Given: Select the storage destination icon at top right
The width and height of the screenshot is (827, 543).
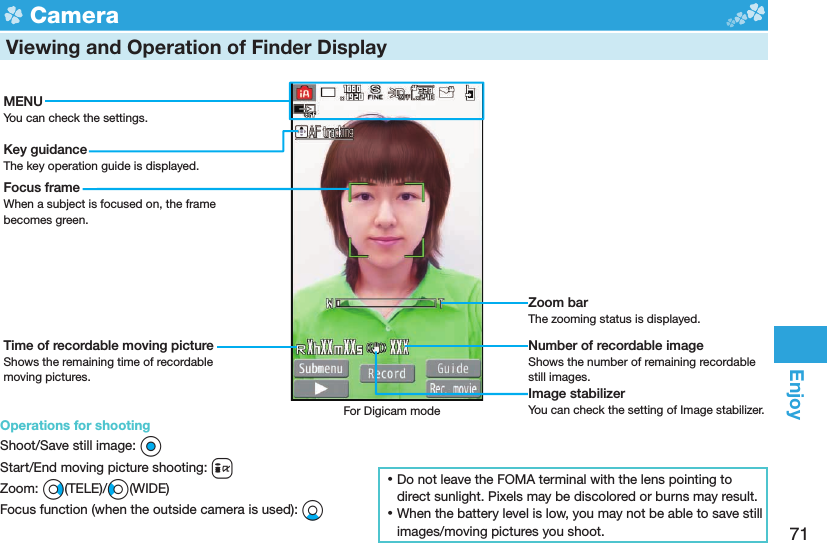Looking at the screenshot, I should (x=470, y=93).
